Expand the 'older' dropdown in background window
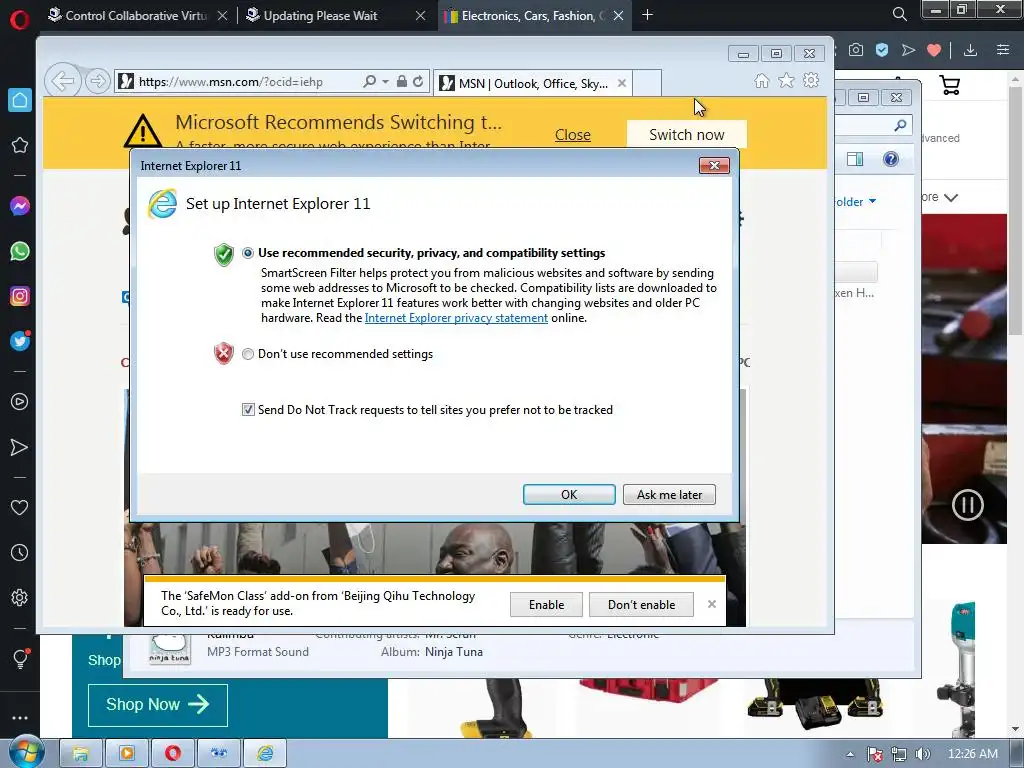This screenshot has width=1024, height=768. 856,202
